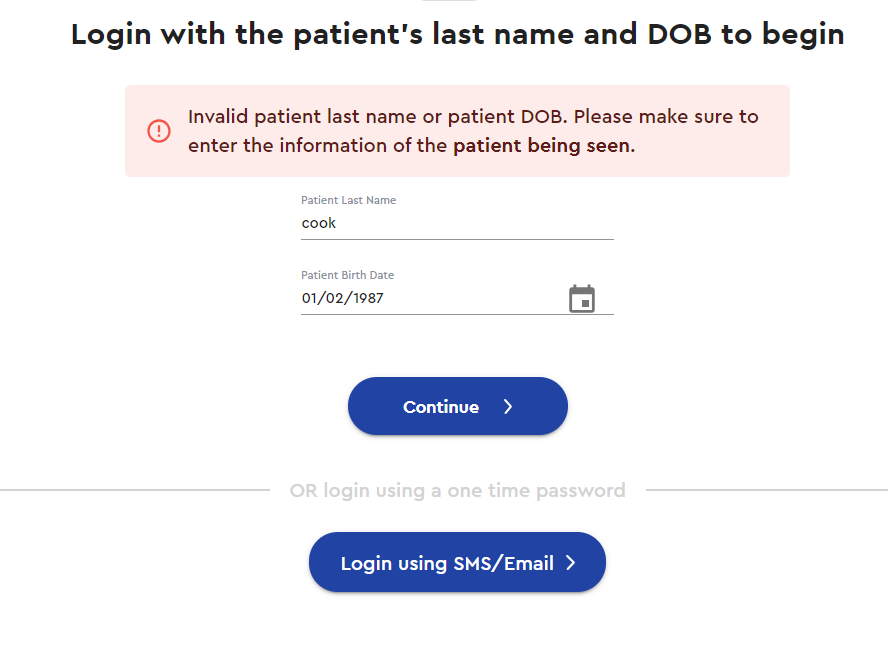Choose Login using SMS/Email option
The height and width of the screenshot is (658, 888).
coord(458,562)
